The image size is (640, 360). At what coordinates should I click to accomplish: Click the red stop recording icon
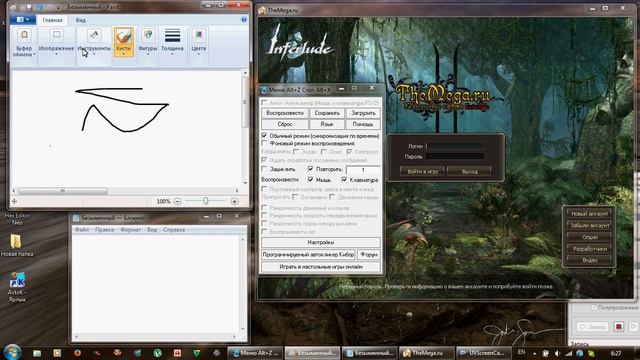coord(618,327)
